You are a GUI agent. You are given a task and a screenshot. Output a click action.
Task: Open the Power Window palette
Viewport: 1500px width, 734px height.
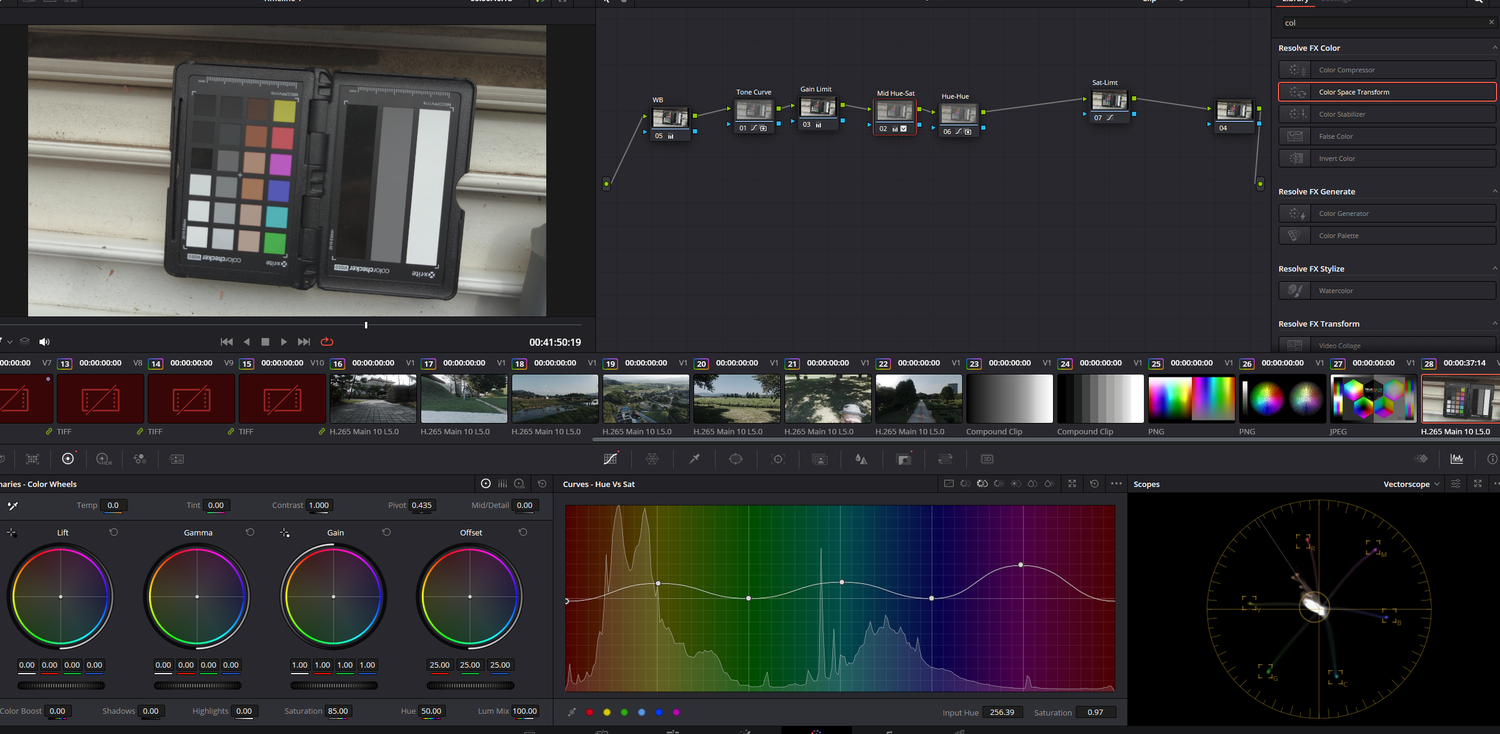737,459
